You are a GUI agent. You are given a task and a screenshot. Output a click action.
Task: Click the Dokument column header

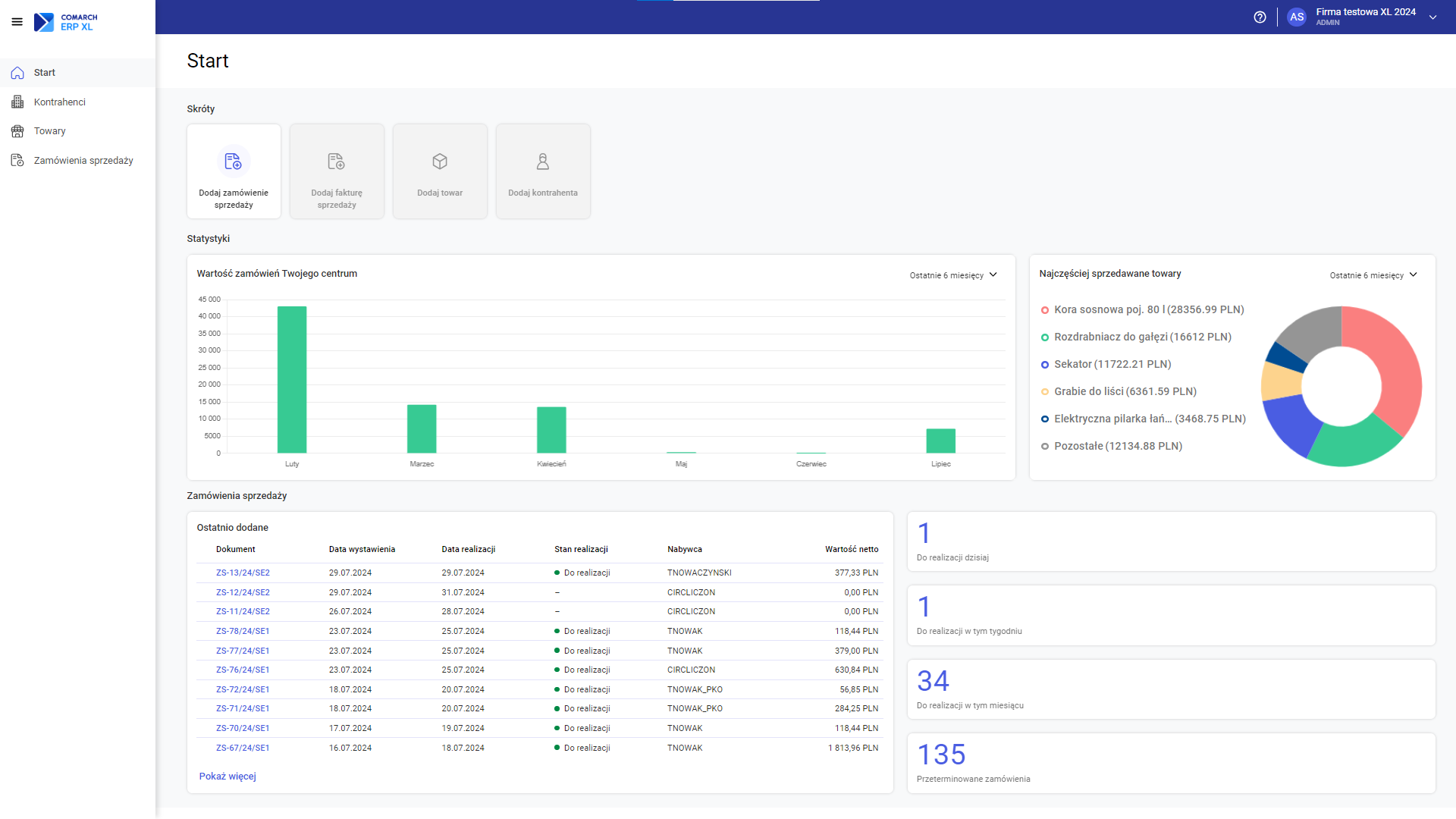(236, 550)
